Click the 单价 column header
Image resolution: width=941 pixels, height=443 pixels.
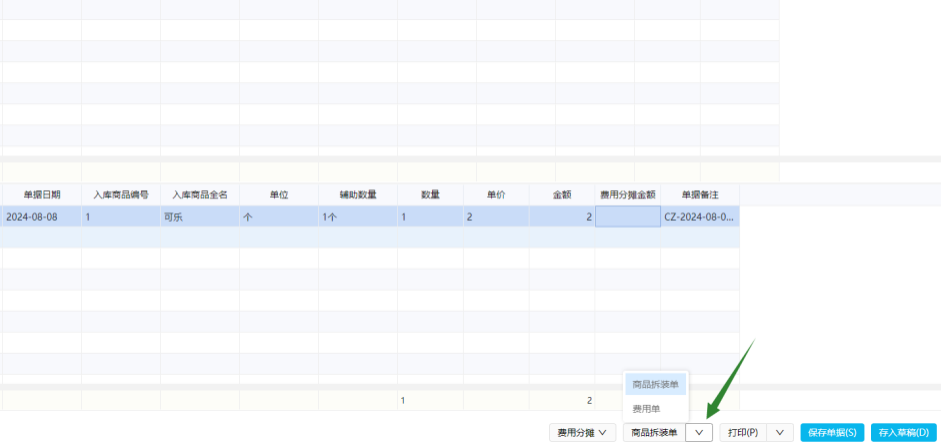(495, 194)
